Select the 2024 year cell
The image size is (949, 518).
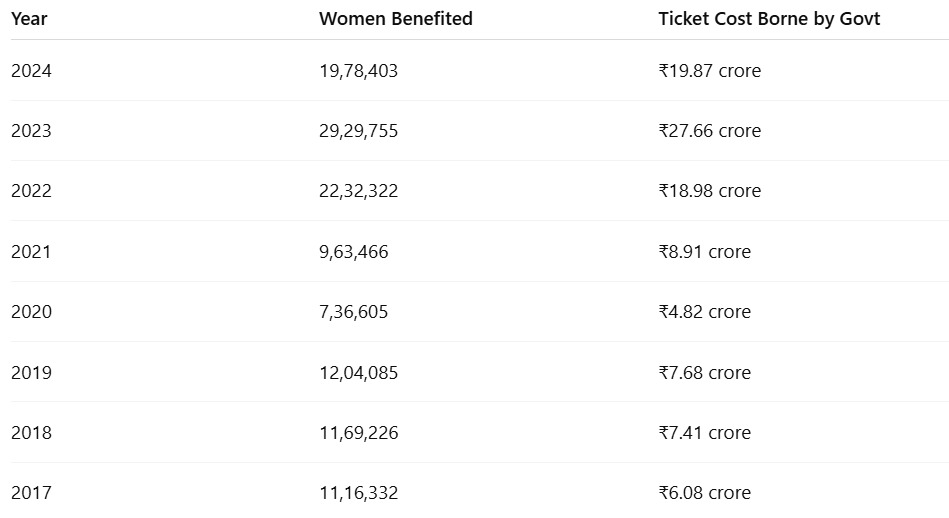pyautogui.click(x=31, y=71)
